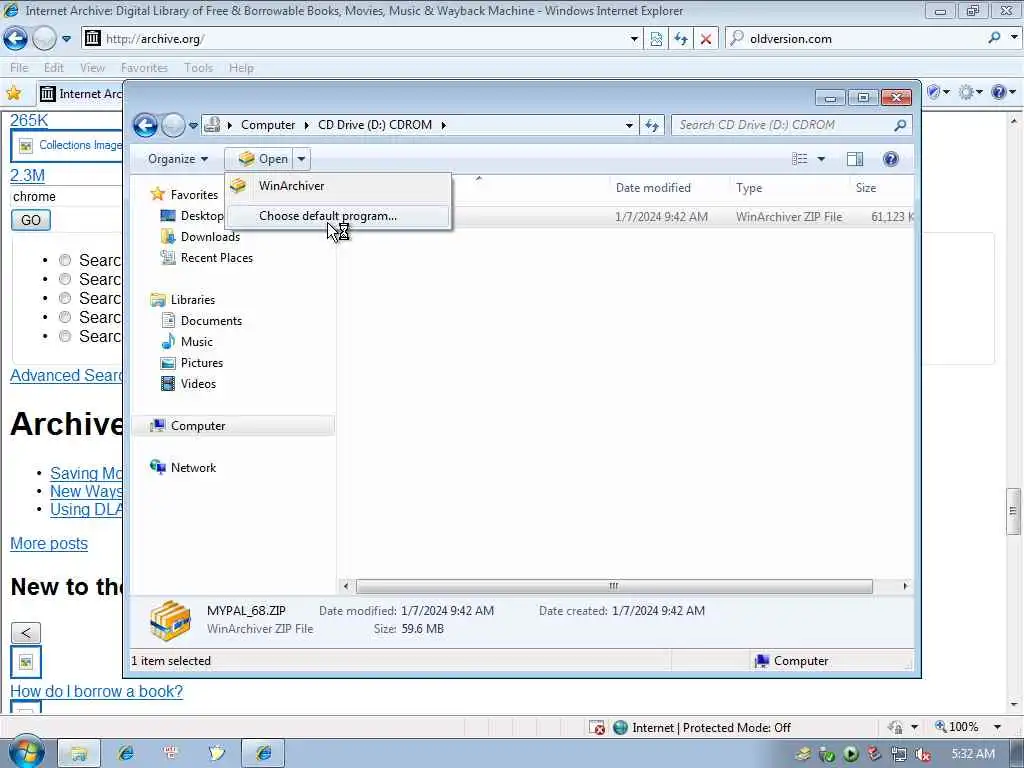The height and width of the screenshot is (768, 1024).
Task: Click IE search magnifier icon
Action: coord(994,38)
